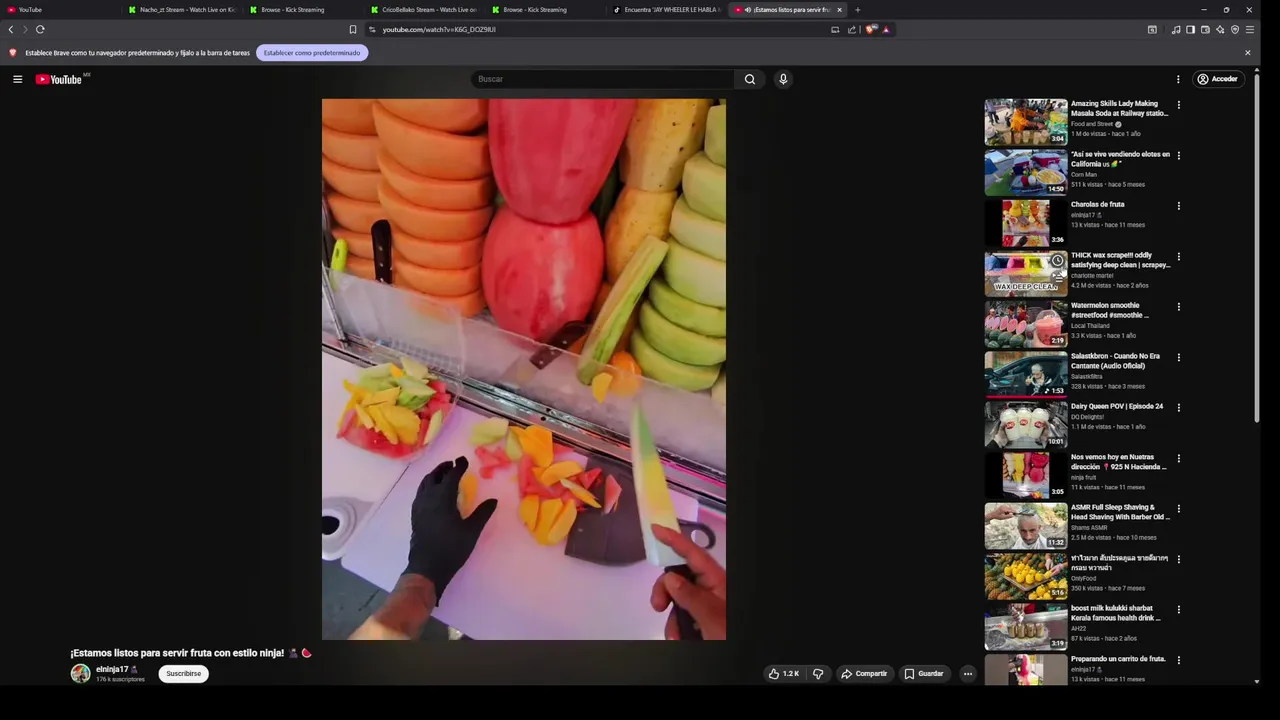
Task: Open Brave Shields lion icon
Action: point(870,30)
